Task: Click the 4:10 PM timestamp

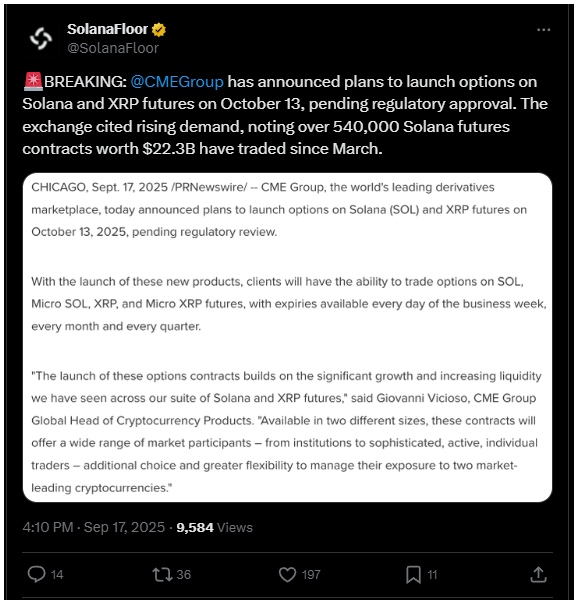Action: (48, 527)
